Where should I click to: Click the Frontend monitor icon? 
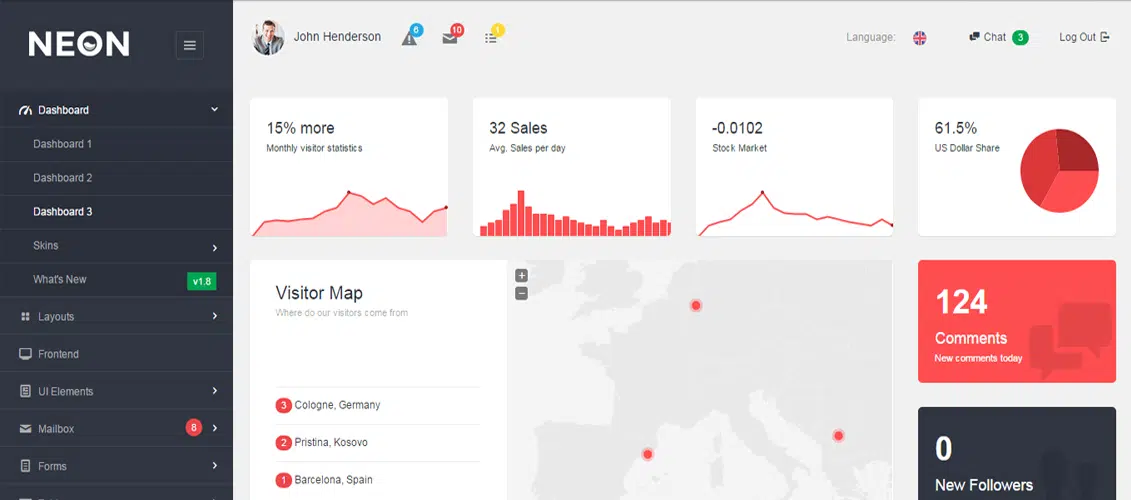pyautogui.click(x=25, y=354)
